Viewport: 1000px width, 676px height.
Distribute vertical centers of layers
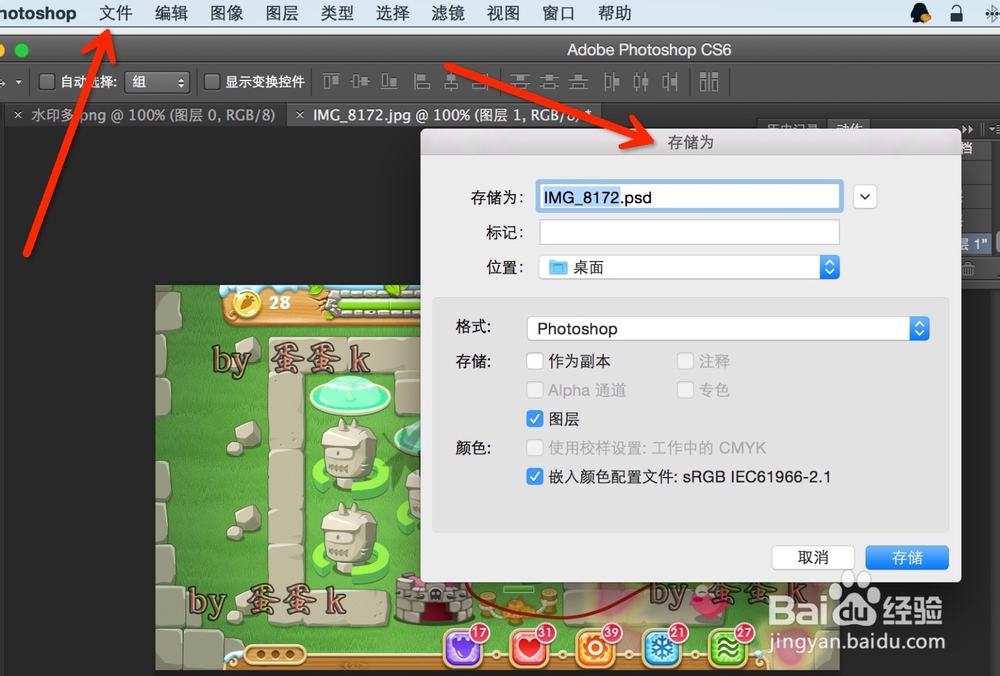(549, 82)
